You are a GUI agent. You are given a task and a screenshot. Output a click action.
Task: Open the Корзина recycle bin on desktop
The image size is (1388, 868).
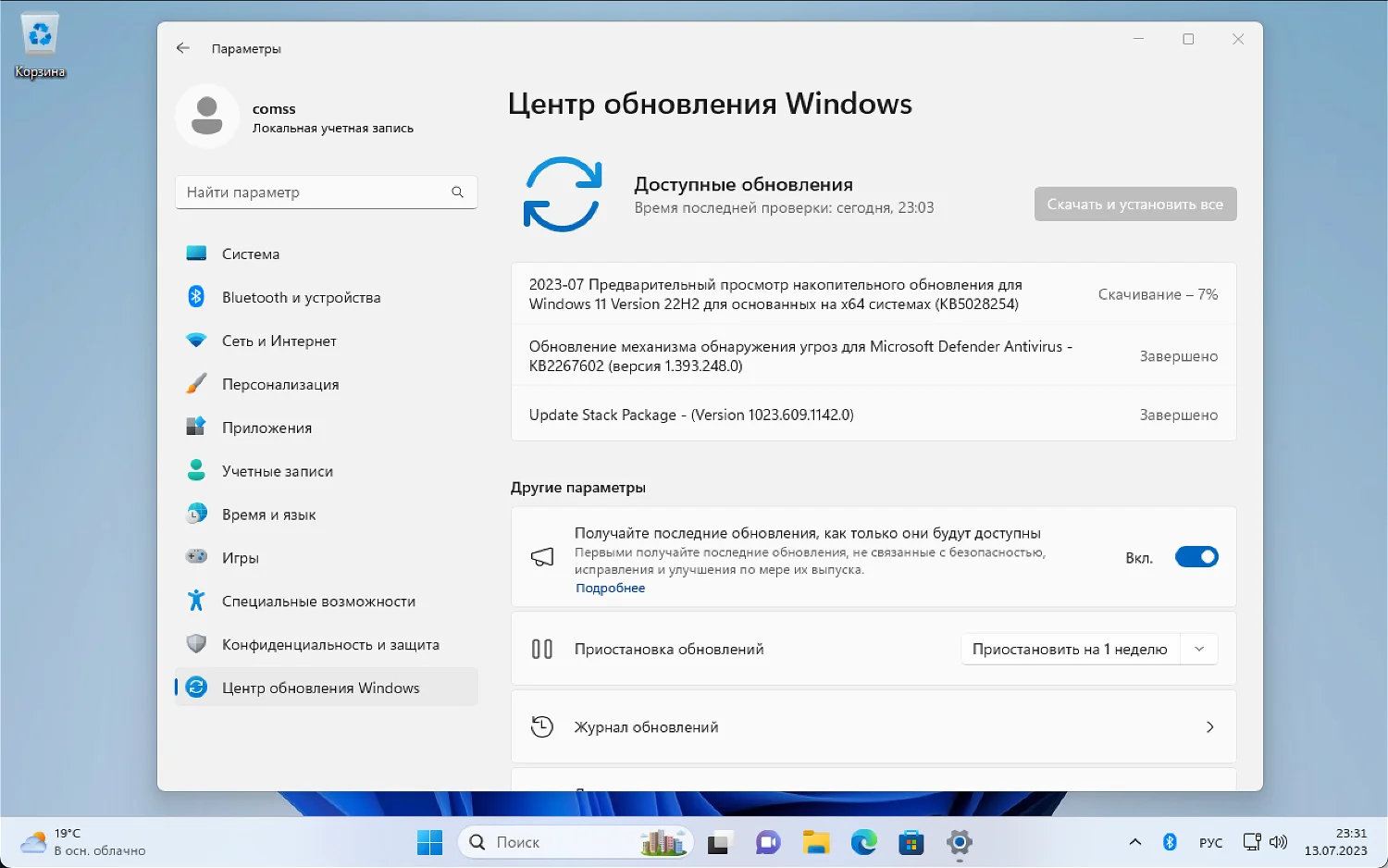tap(40, 44)
